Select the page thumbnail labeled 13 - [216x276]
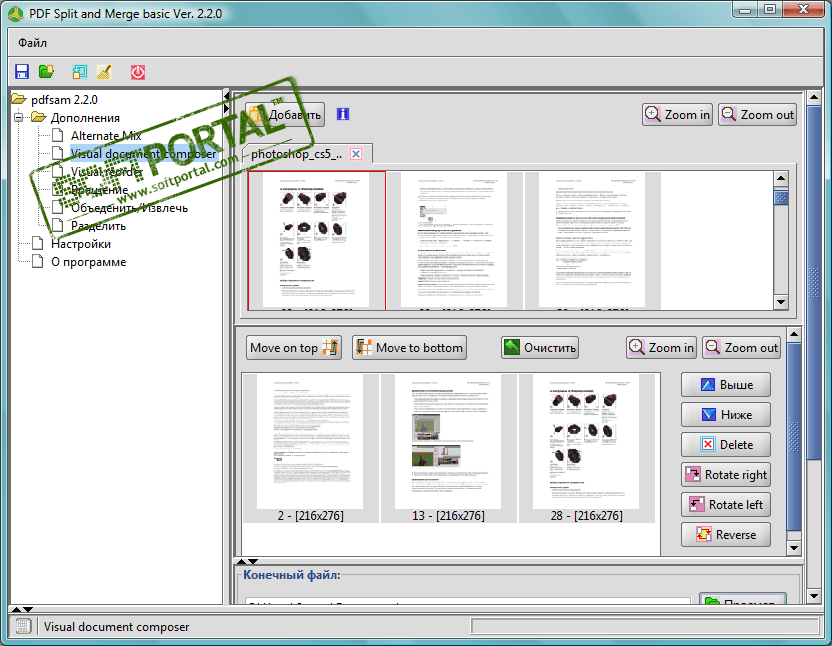 pyautogui.click(x=448, y=449)
